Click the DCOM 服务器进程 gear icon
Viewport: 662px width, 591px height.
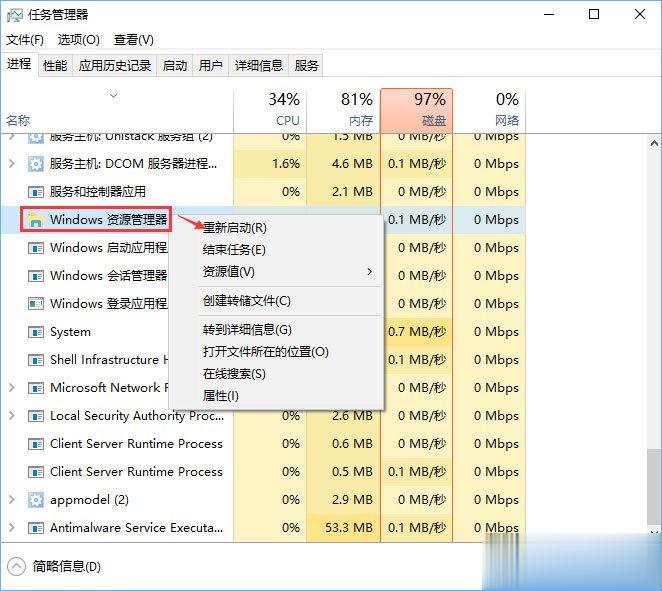[35, 163]
